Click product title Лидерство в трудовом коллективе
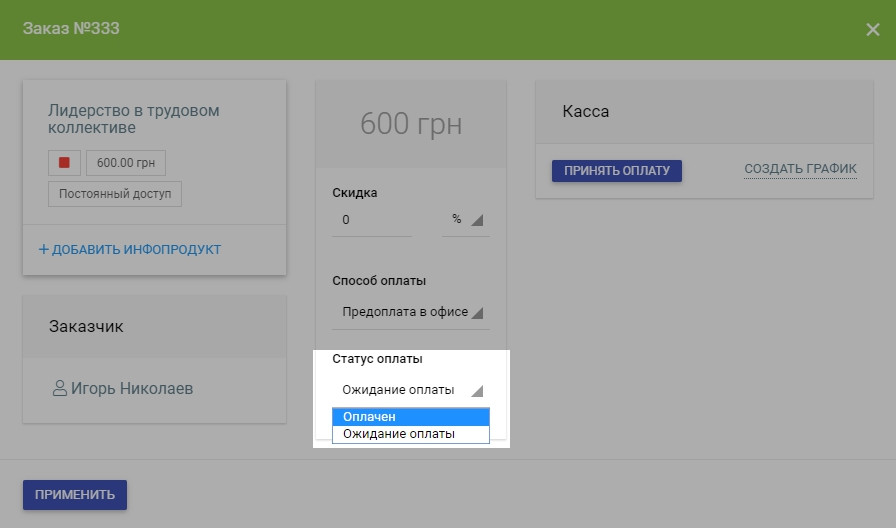 [x=133, y=119]
